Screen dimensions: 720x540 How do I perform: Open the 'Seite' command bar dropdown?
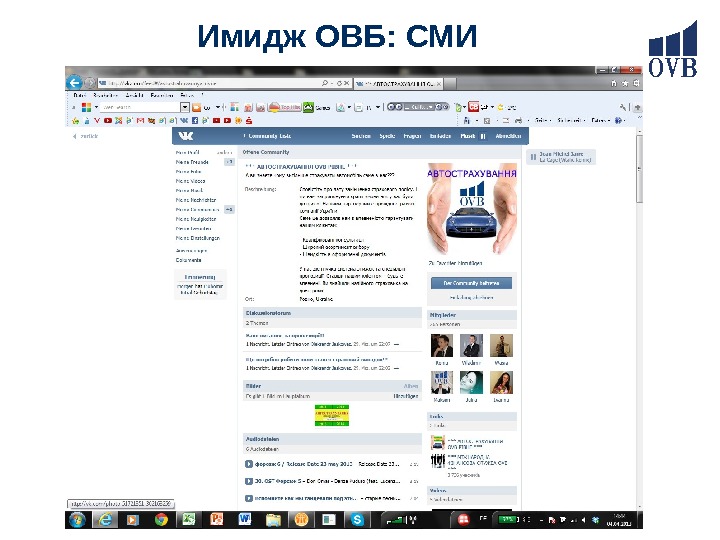[x=543, y=120]
